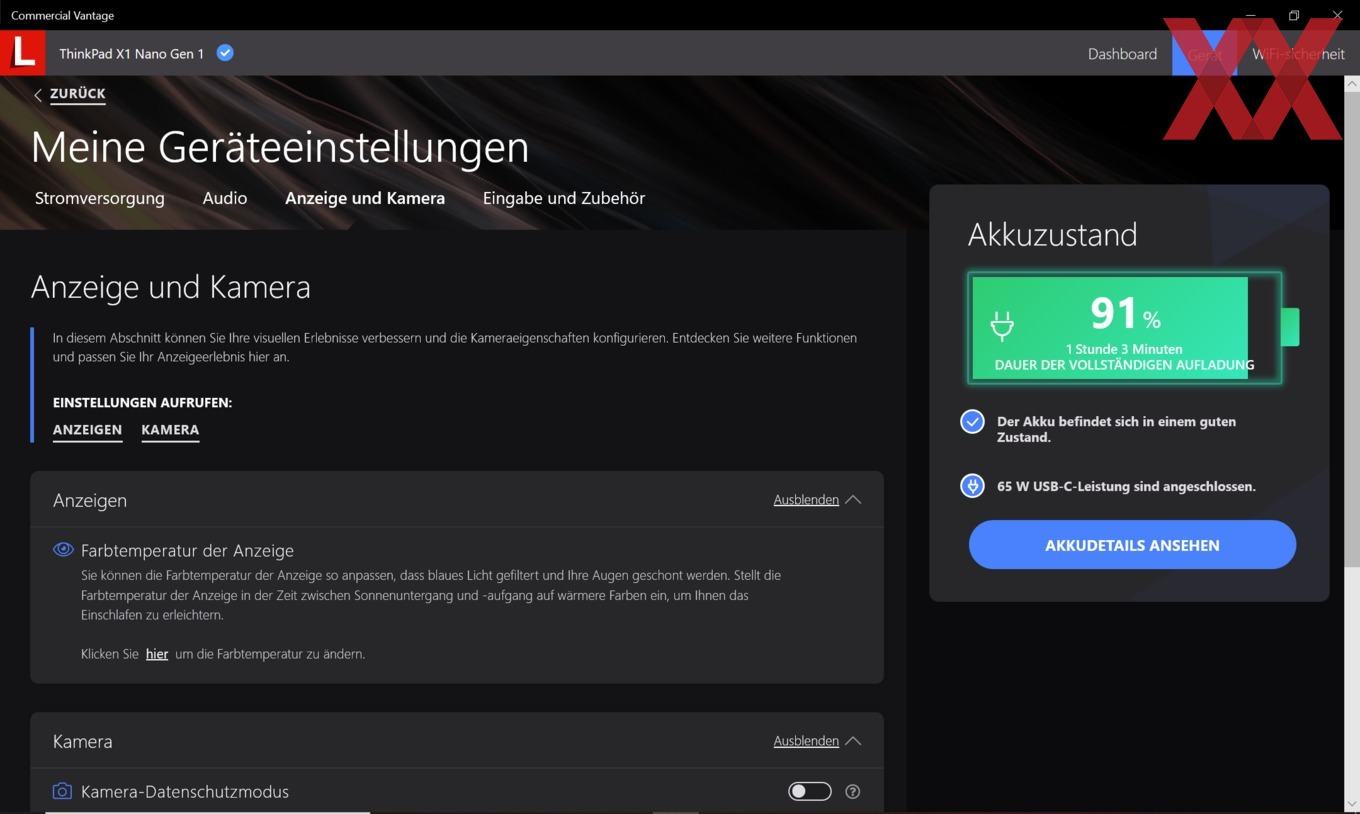
Task: Click the Kamera-Datenschutzmodus label
Action: (185, 791)
